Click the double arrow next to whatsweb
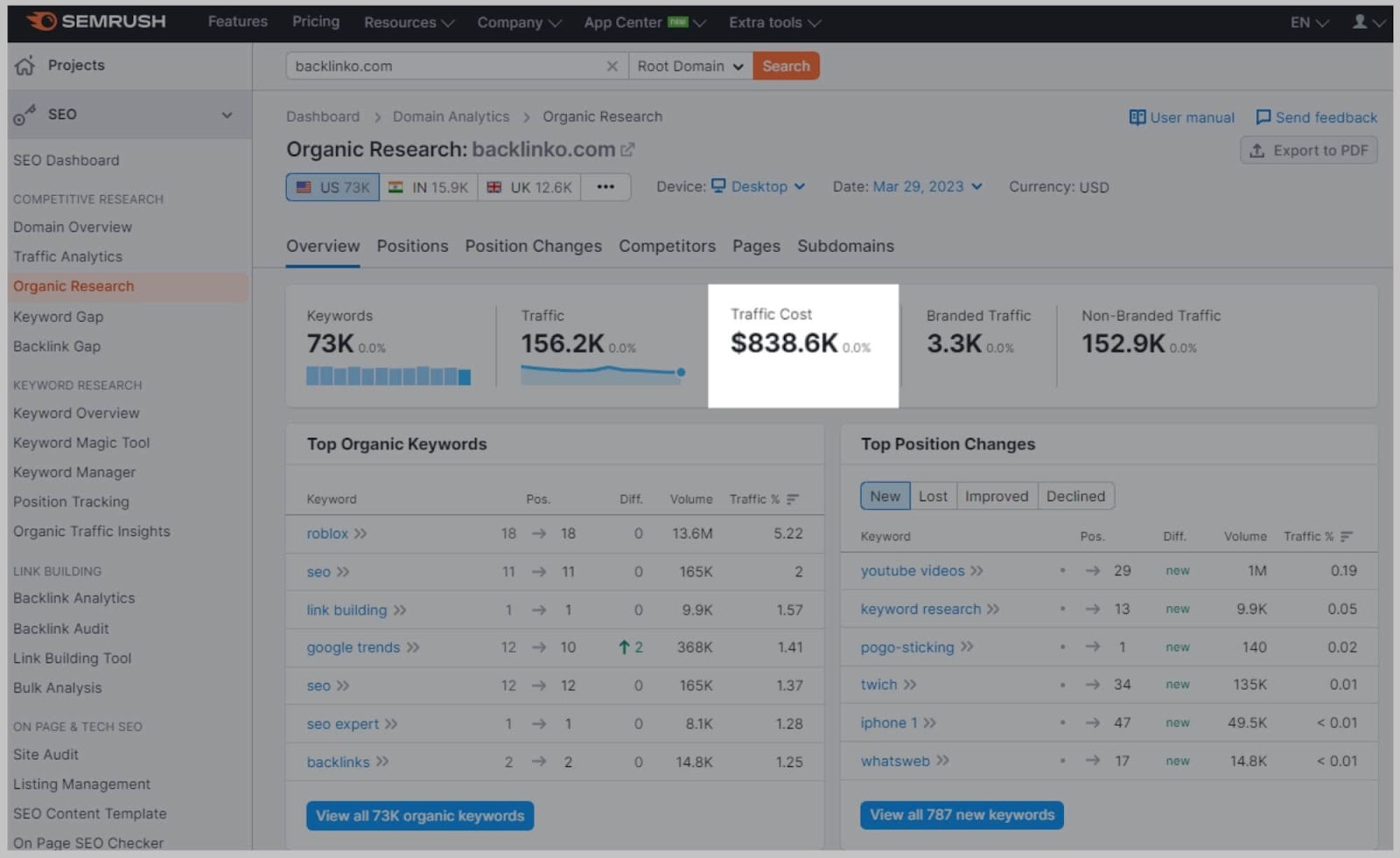This screenshot has width=1400, height=858. pos(942,761)
